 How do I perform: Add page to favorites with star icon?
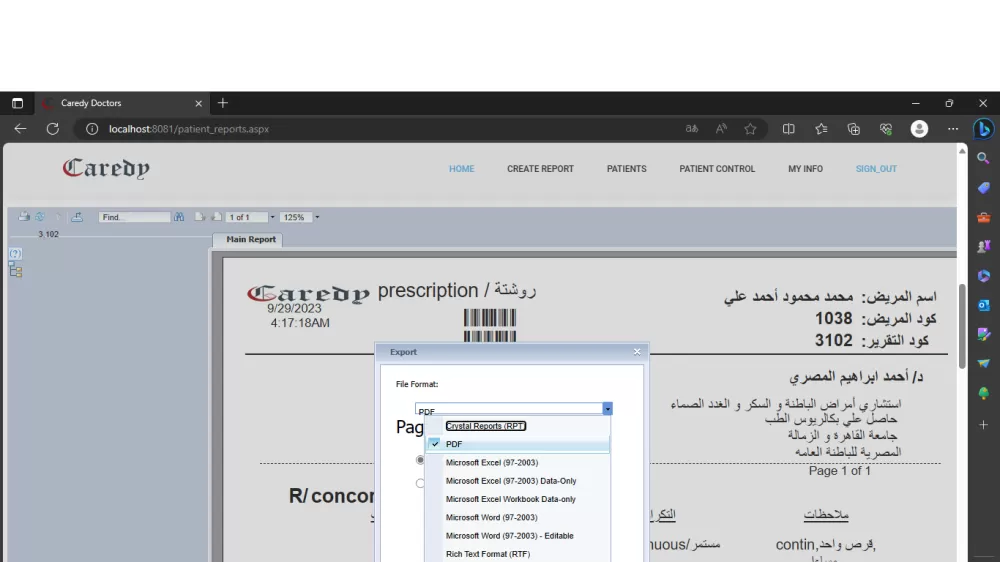click(x=750, y=129)
